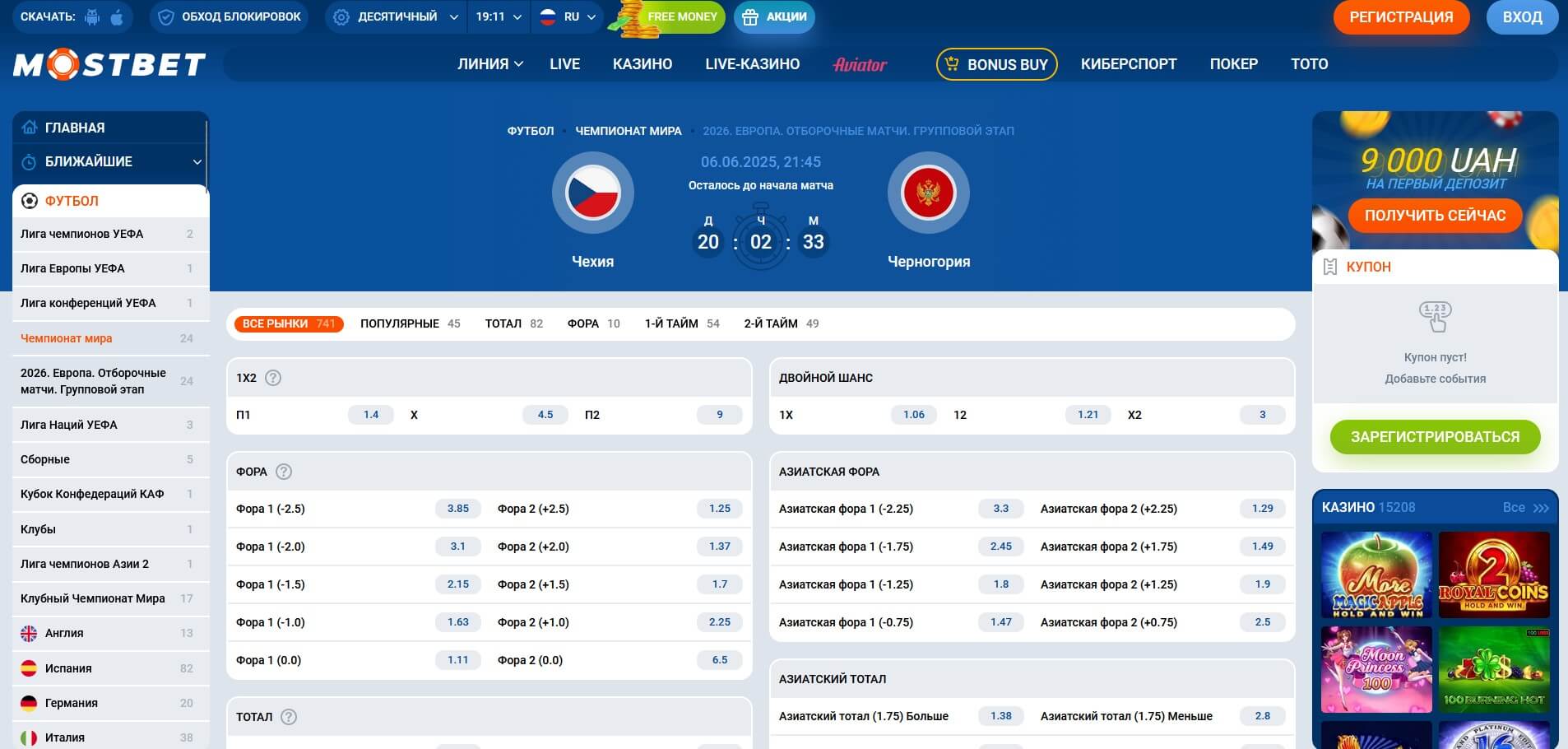Screen dimensions: 1568x749
Task: Click the gift icon in Акции
Action: pos(750,16)
